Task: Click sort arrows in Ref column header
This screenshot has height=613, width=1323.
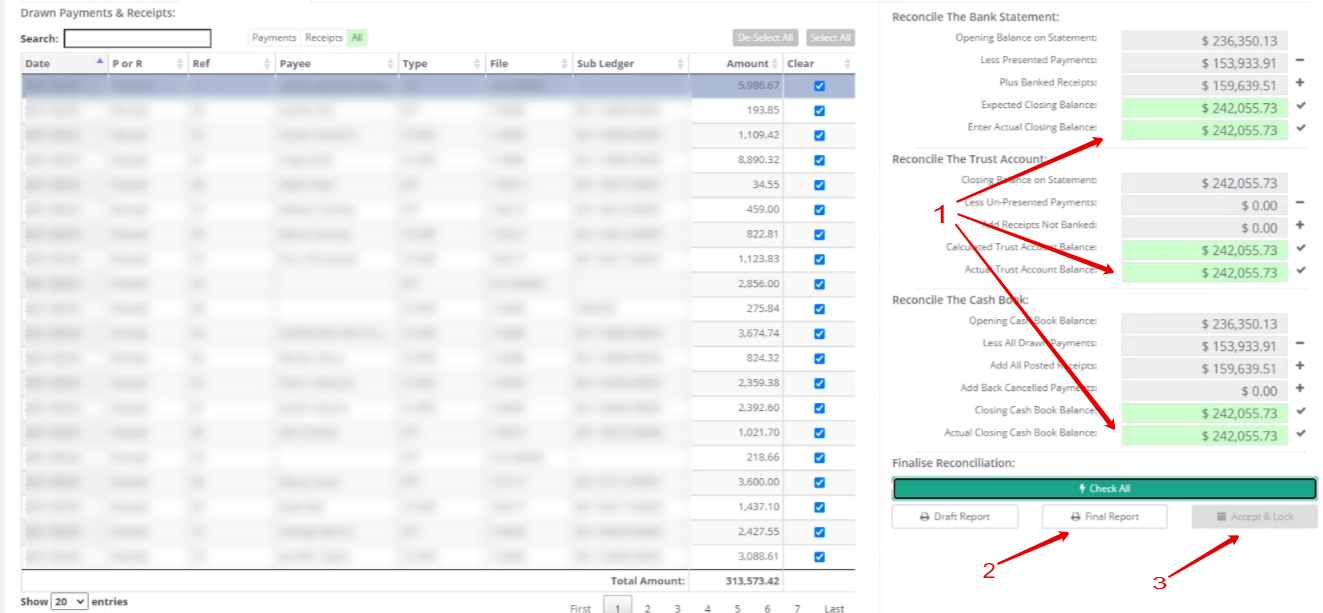Action: click(267, 63)
